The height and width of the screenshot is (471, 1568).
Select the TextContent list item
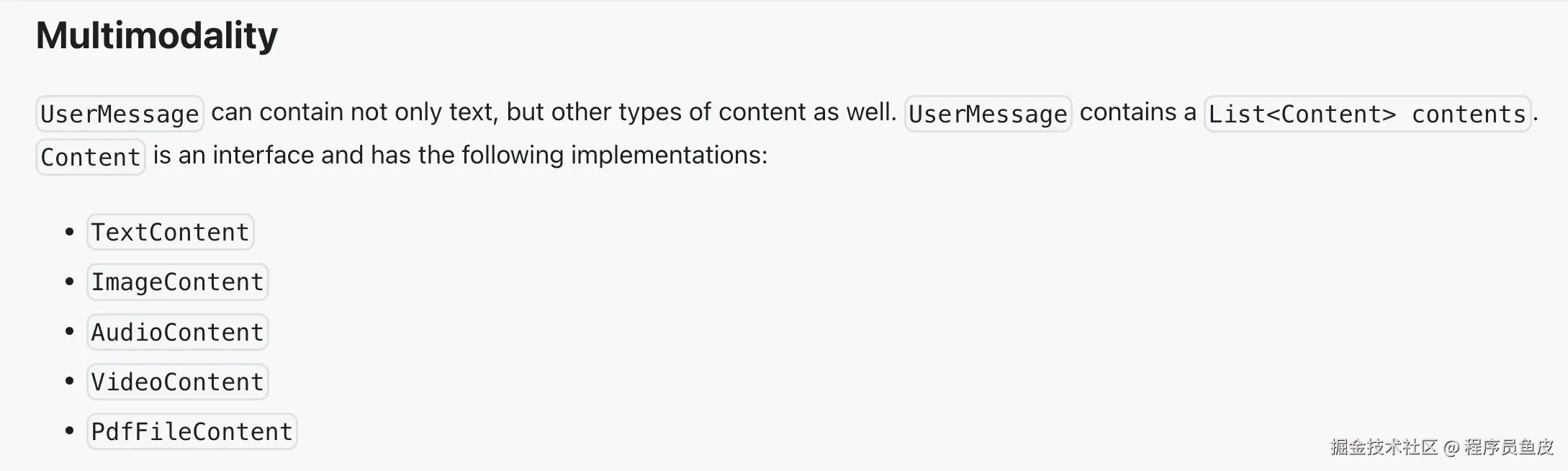tap(170, 232)
